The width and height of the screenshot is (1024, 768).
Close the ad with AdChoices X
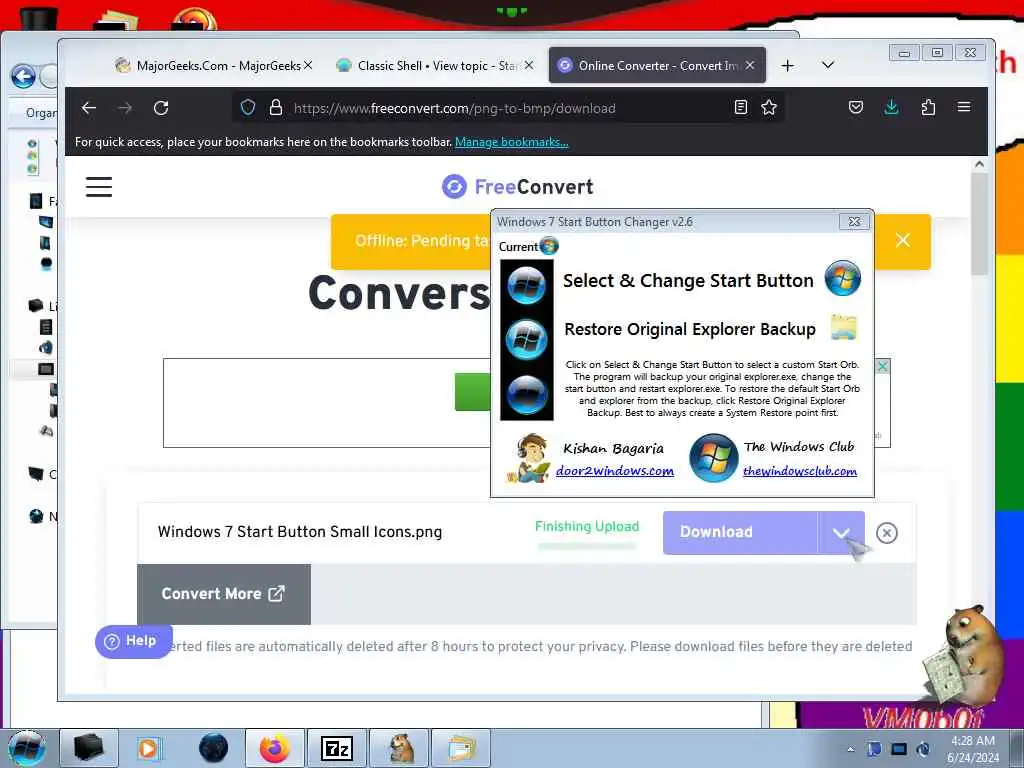coord(882,366)
